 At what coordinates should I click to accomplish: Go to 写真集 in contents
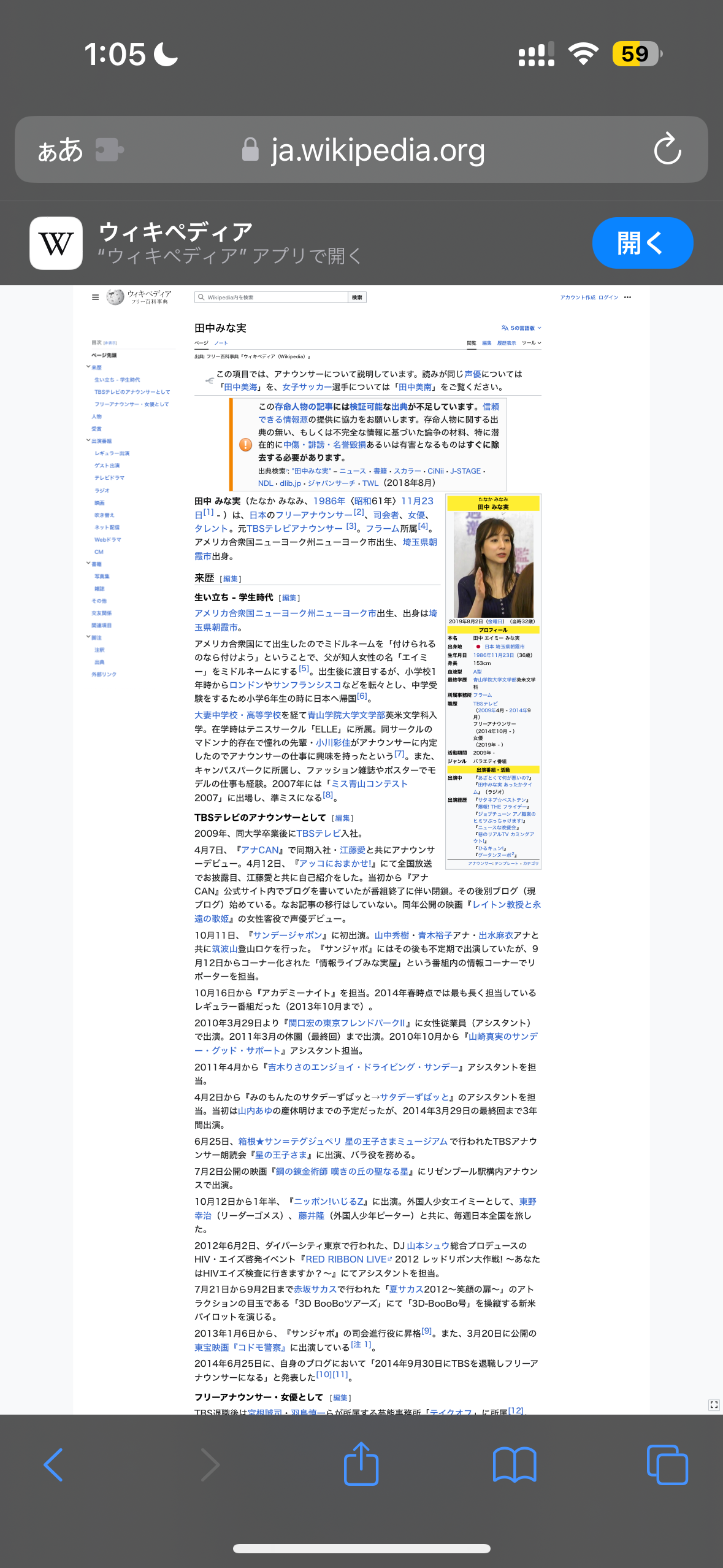click(x=102, y=576)
